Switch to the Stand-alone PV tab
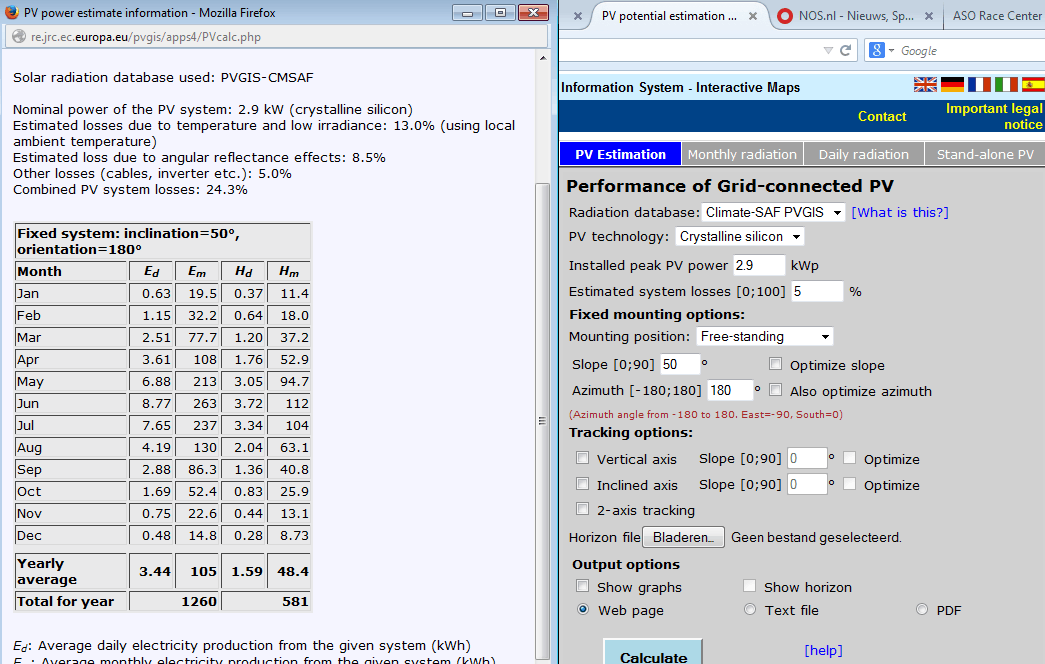The image size is (1045, 664). [985, 154]
